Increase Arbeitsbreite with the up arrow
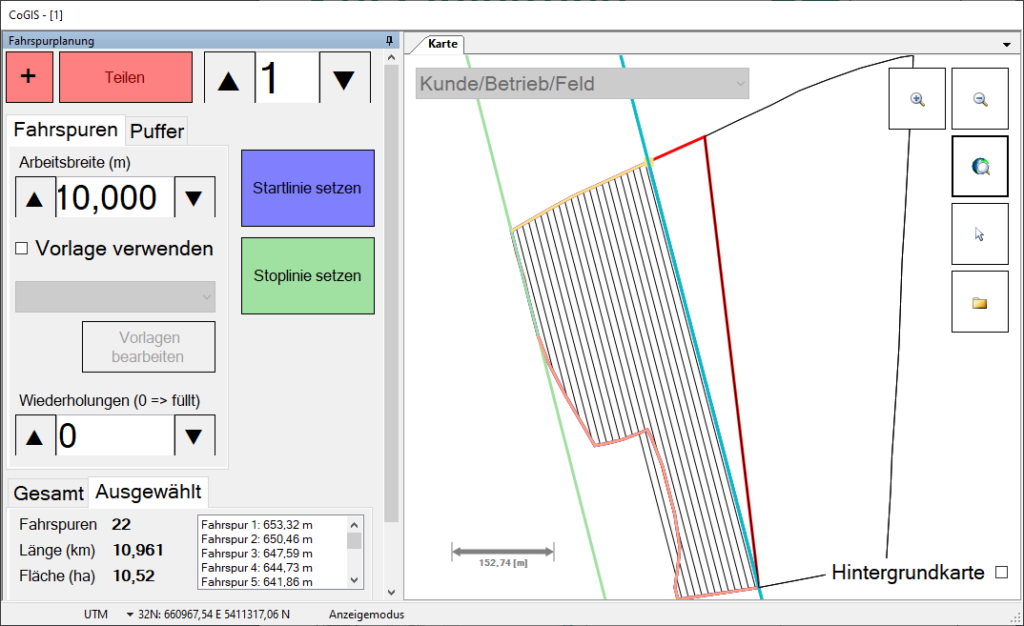This screenshot has width=1024, height=626. pyautogui.click(x=35, y=198)
